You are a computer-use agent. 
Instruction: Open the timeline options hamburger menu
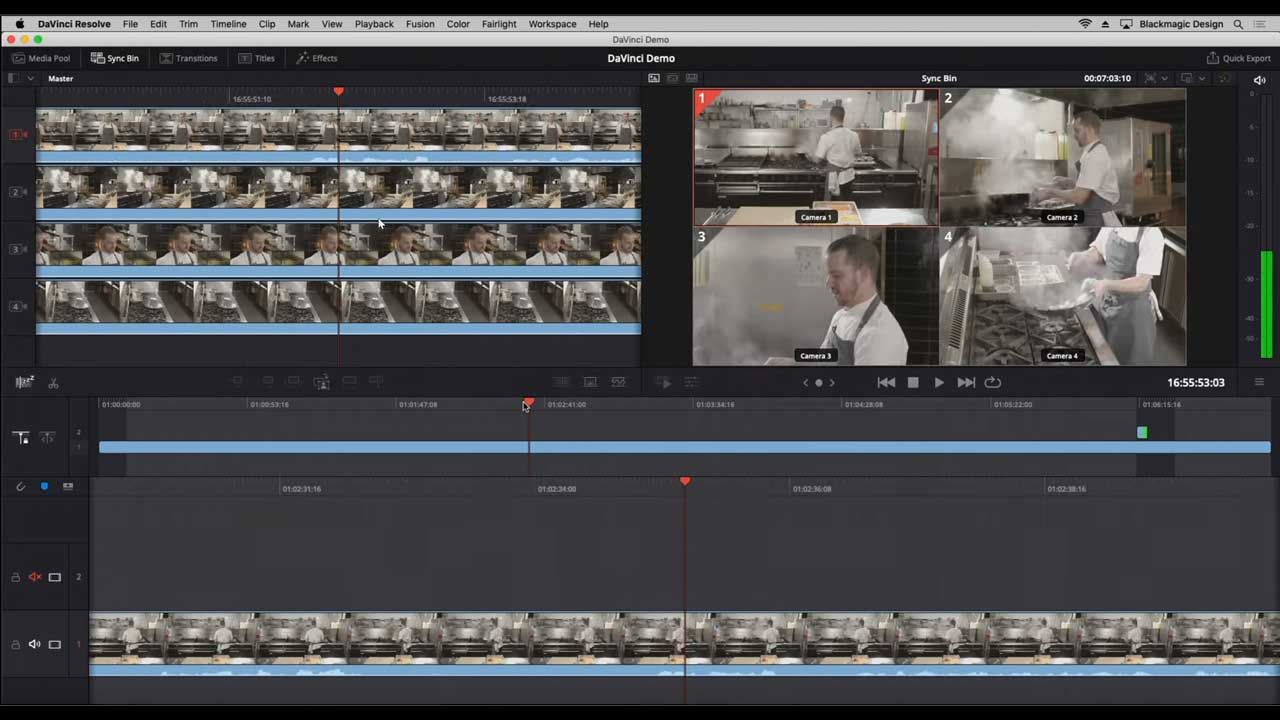(1259, 382)
